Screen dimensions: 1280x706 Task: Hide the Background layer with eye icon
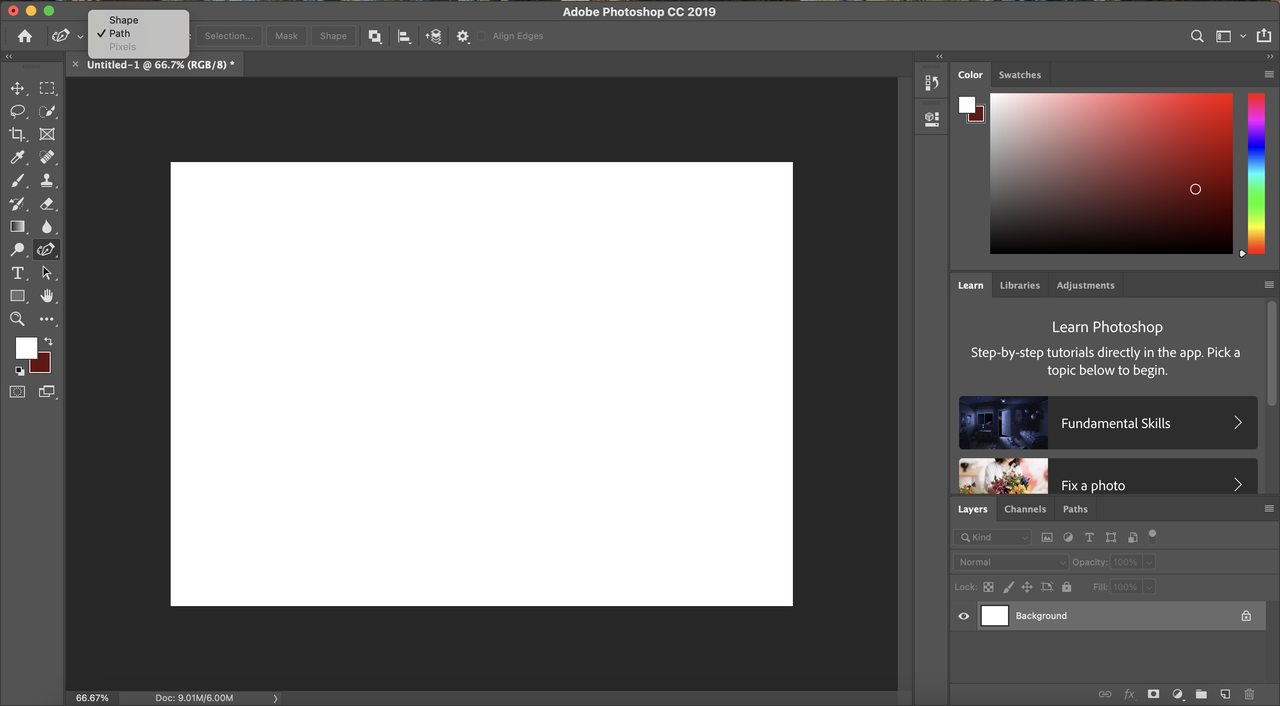coord(964,616)
